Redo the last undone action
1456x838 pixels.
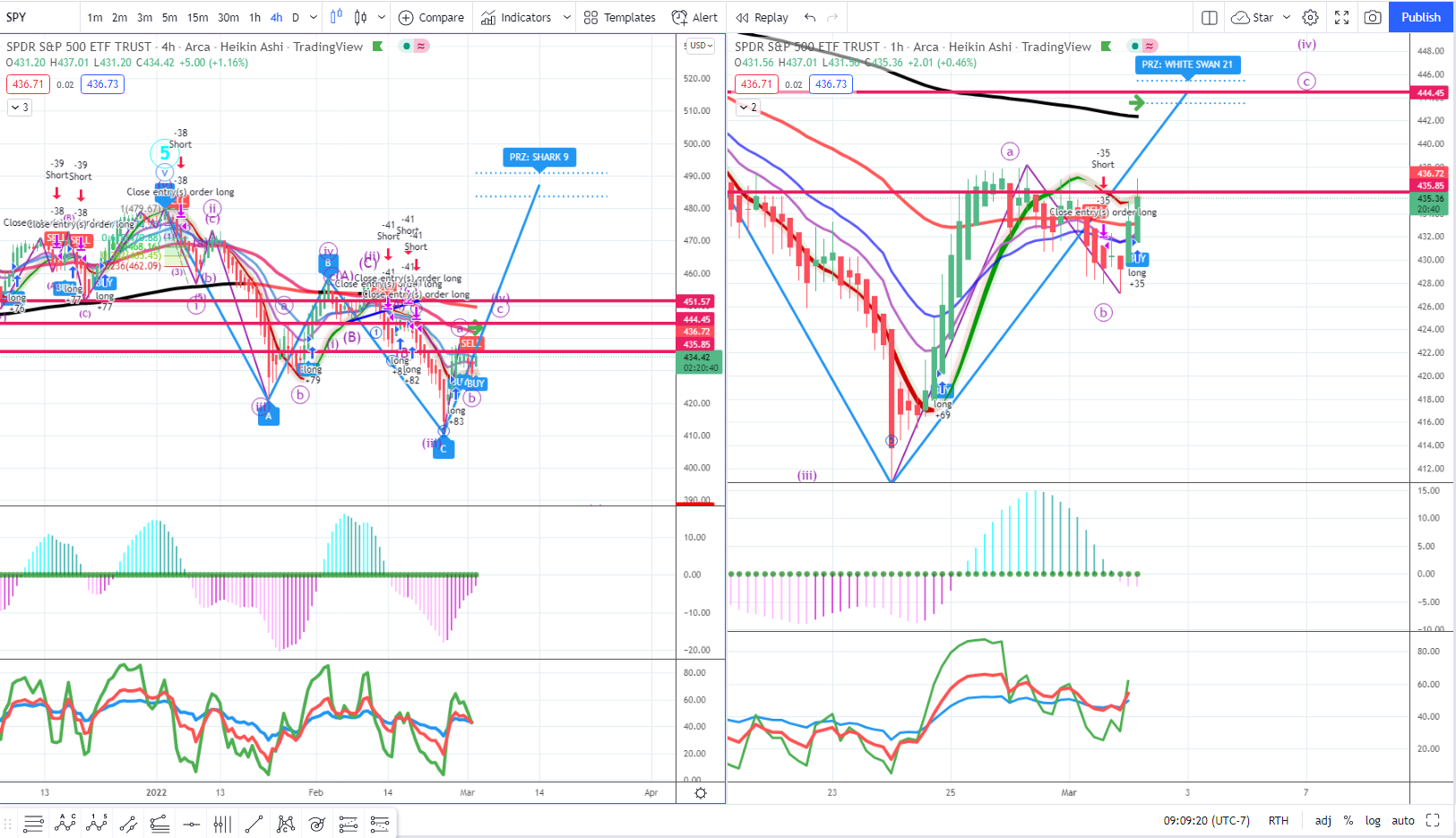click(x=832, y=17)
